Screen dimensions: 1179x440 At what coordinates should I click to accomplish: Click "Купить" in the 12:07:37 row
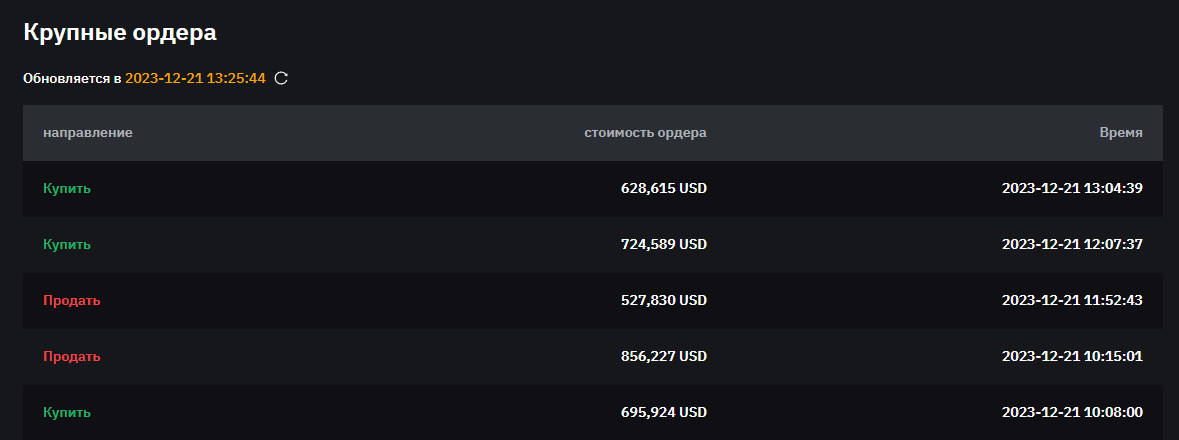pyautogui.click(x=67, y=244)
